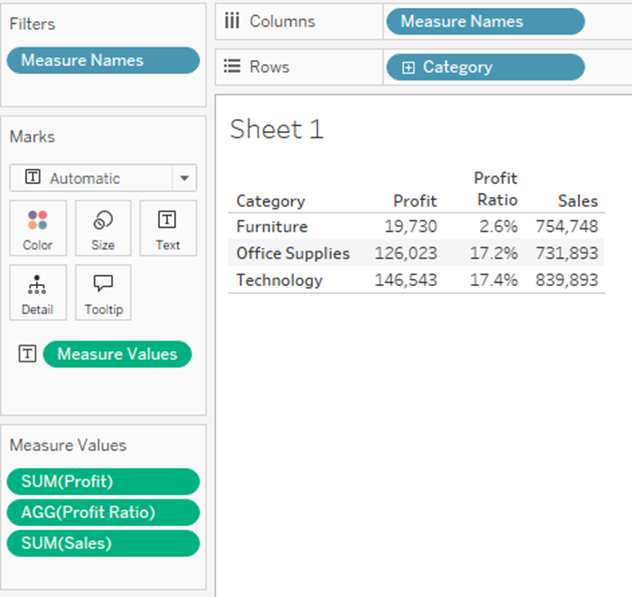Click Furniture profit value 19,730

coord(411,227)
